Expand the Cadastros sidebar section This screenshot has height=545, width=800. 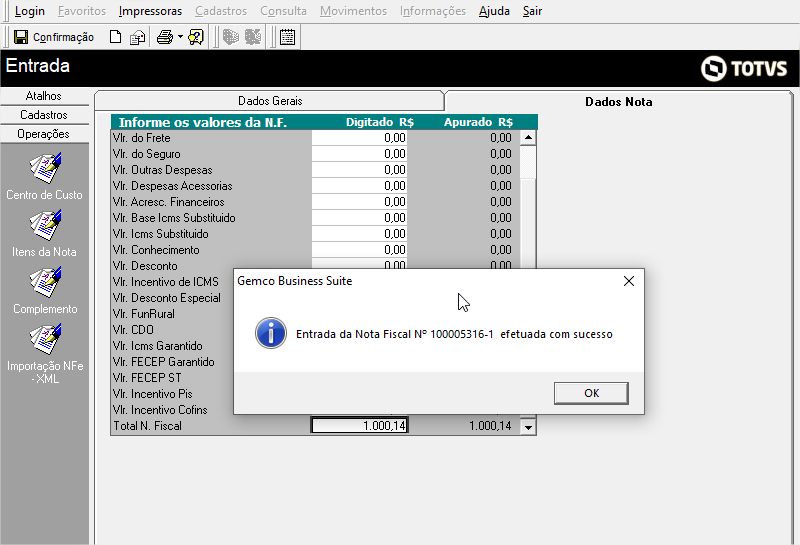pos(44,115)
